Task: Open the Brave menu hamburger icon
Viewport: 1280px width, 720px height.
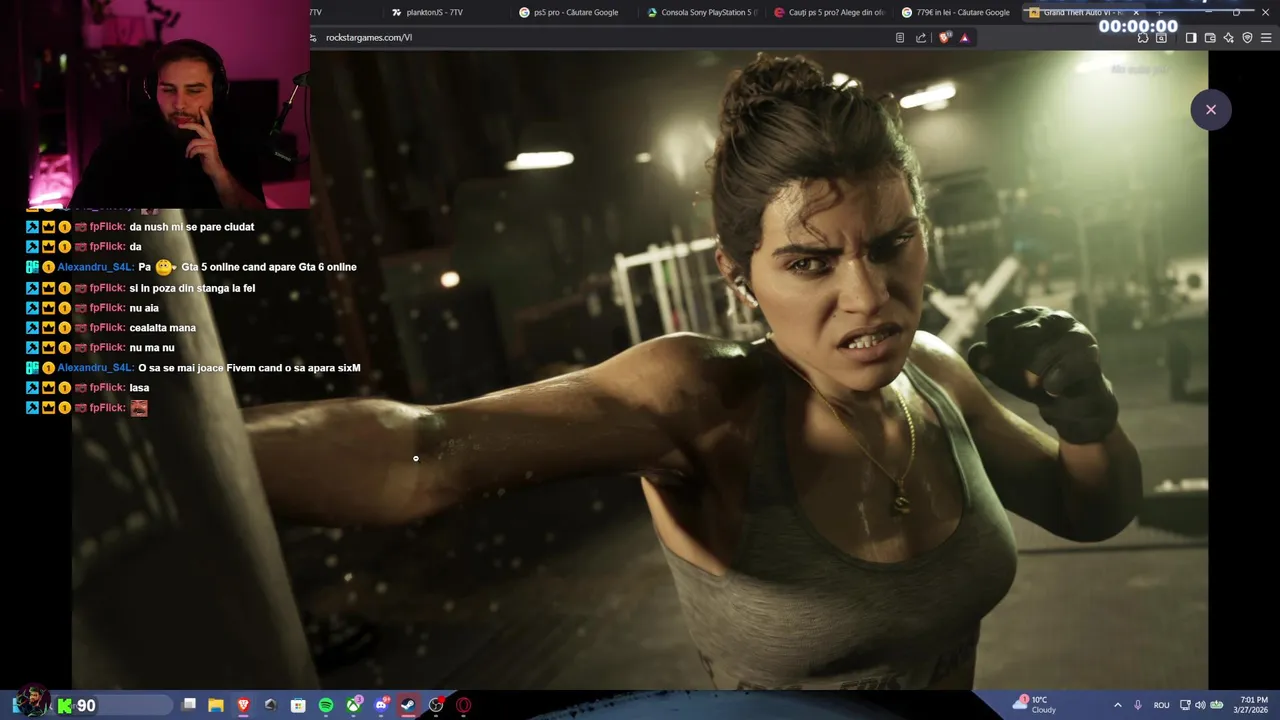Action: tap(1267, 38)
